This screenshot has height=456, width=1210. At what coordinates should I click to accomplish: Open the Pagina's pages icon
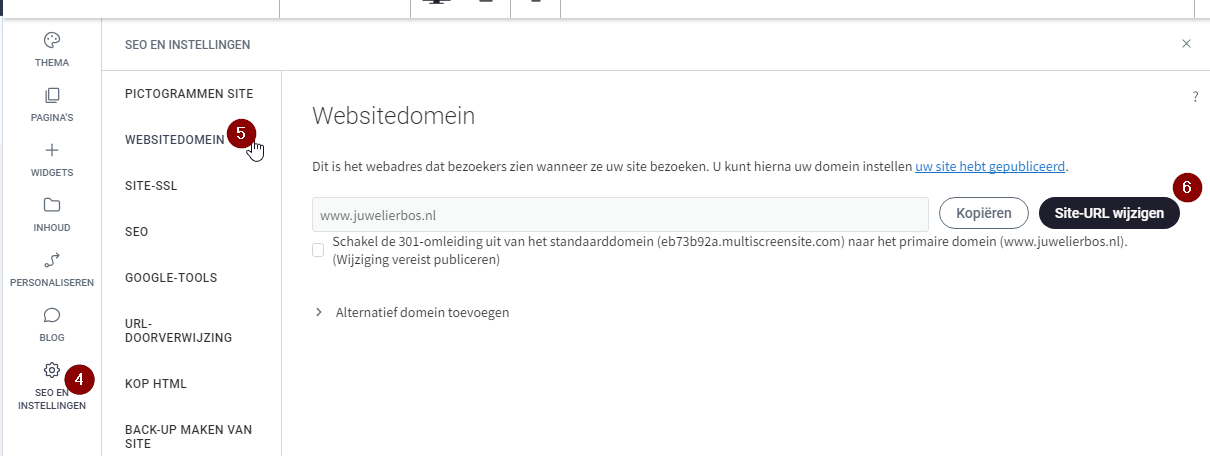52,96
